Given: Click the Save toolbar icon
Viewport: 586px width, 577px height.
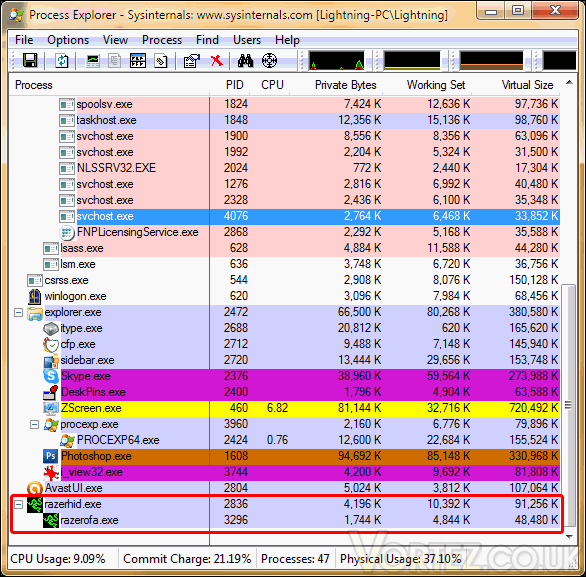Looking at the screenshot, I should pyautogui.click(x=30, y=60).
